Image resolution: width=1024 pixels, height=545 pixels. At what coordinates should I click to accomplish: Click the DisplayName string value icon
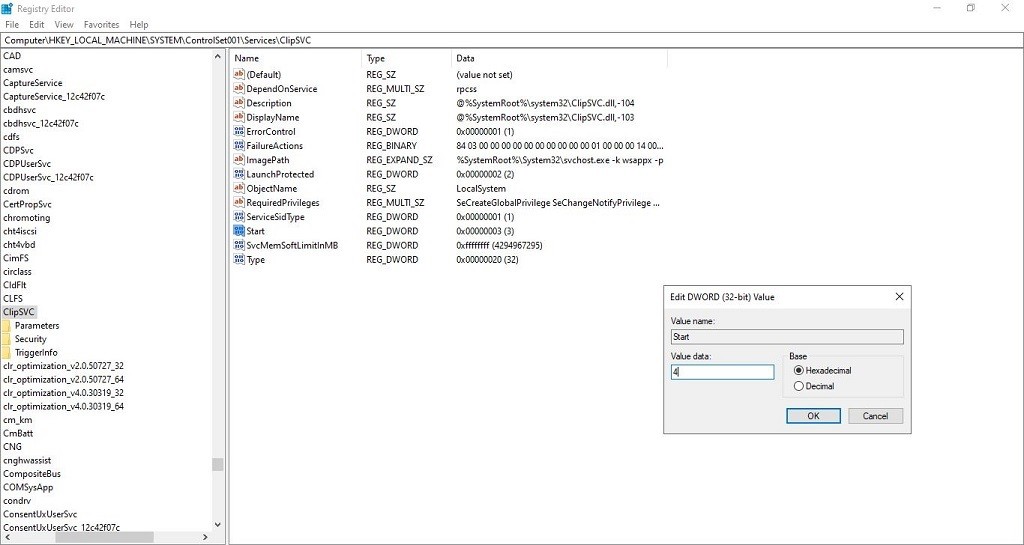pos(238,117)
